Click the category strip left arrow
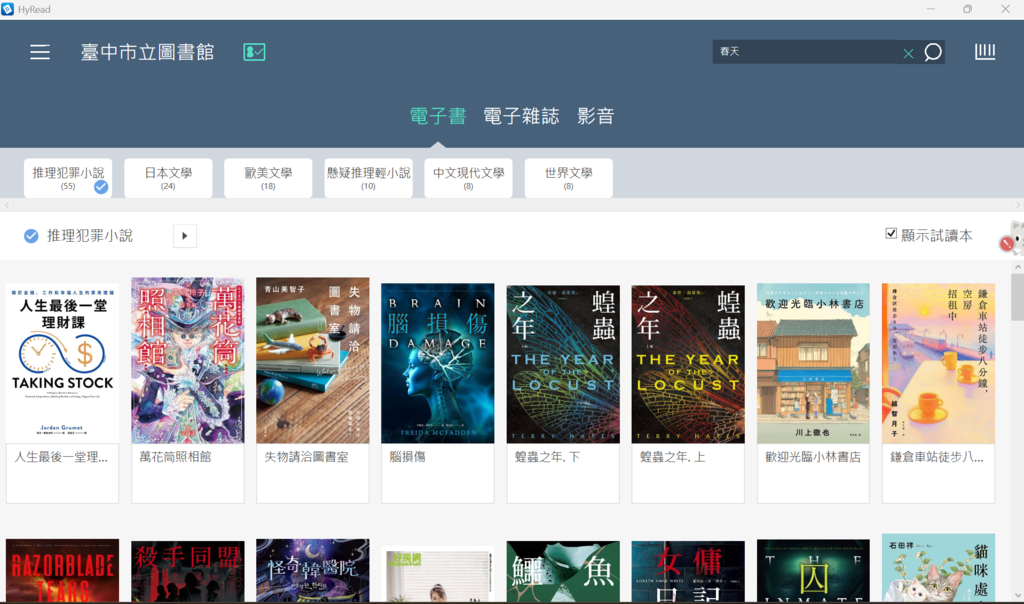 coord(7,205)
